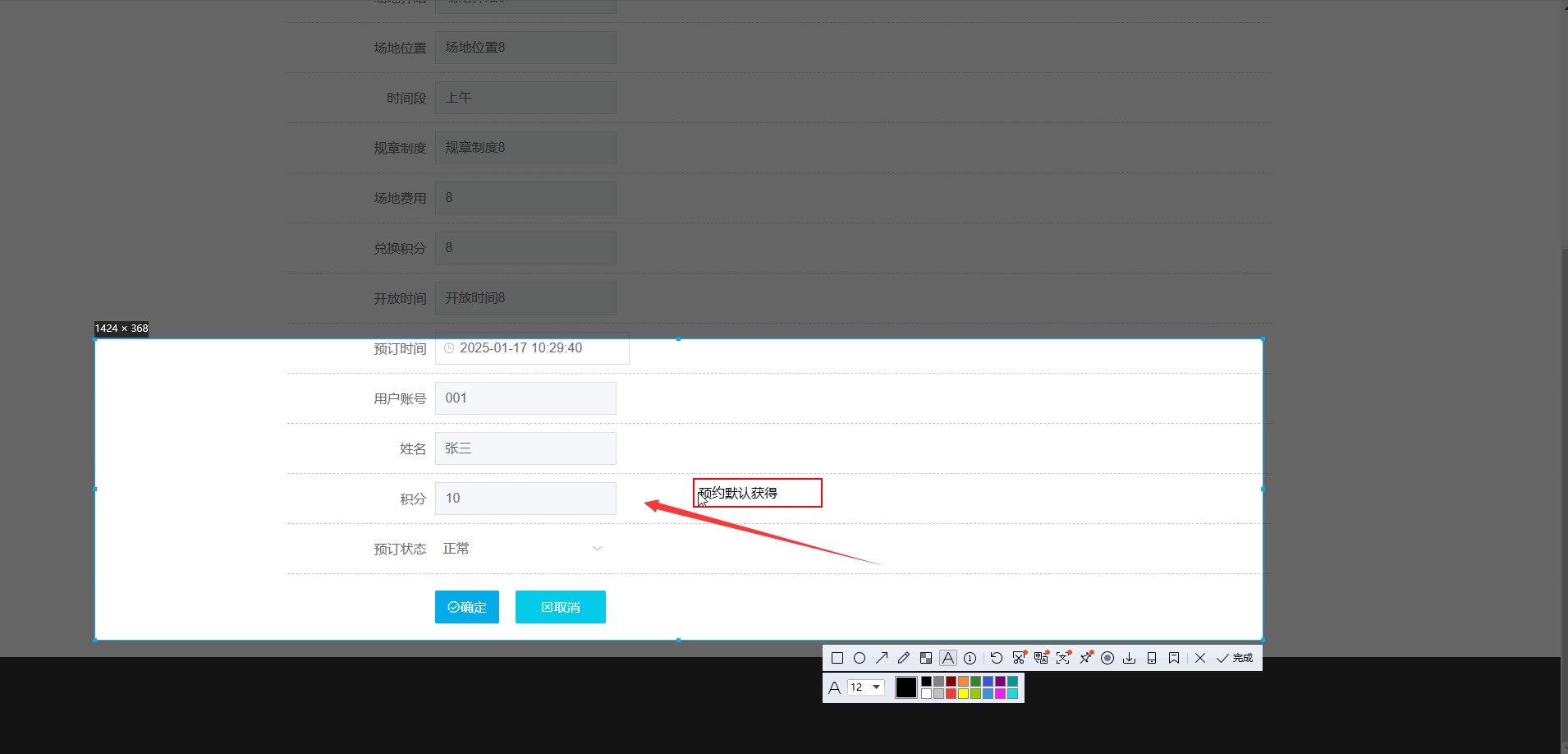Image resolution: width=1568 pixels, height=754 pixels.
Task: Click the 场地费用 field
Action: (525, 198)
